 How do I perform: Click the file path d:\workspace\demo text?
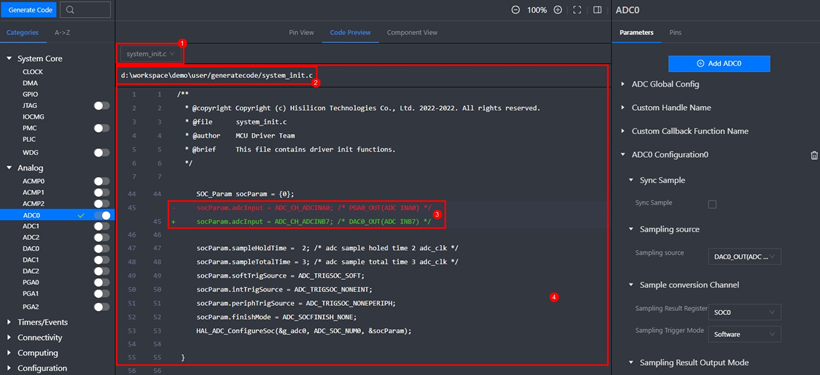click(217, 76)
